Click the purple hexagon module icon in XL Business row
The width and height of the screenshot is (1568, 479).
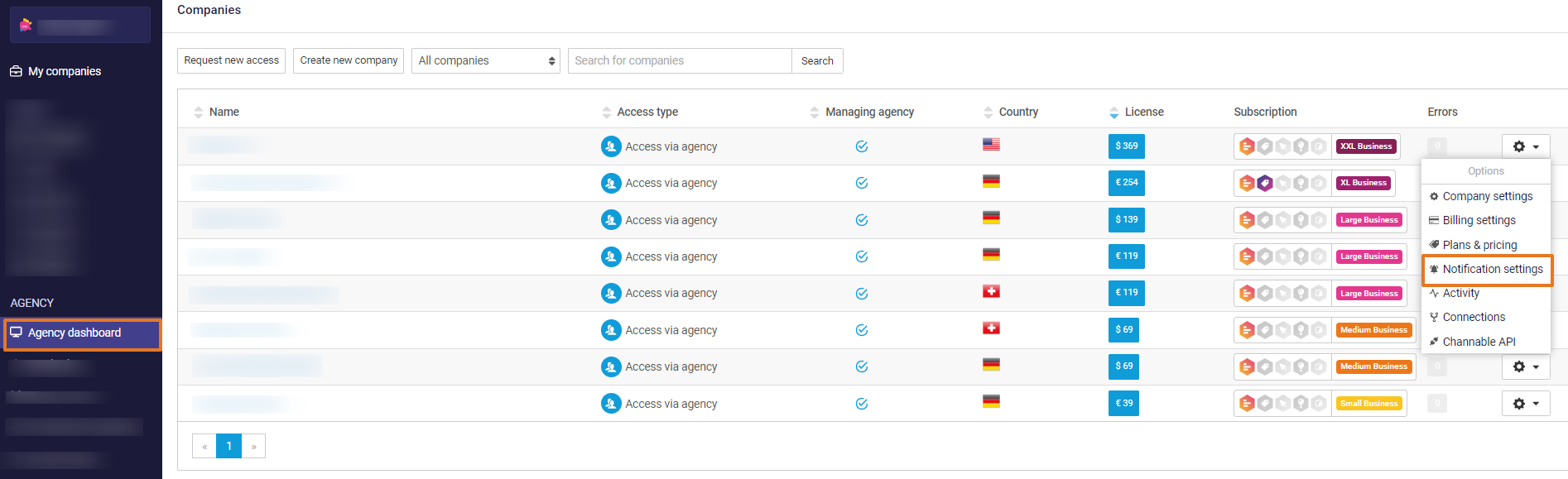click(1265, 183)
